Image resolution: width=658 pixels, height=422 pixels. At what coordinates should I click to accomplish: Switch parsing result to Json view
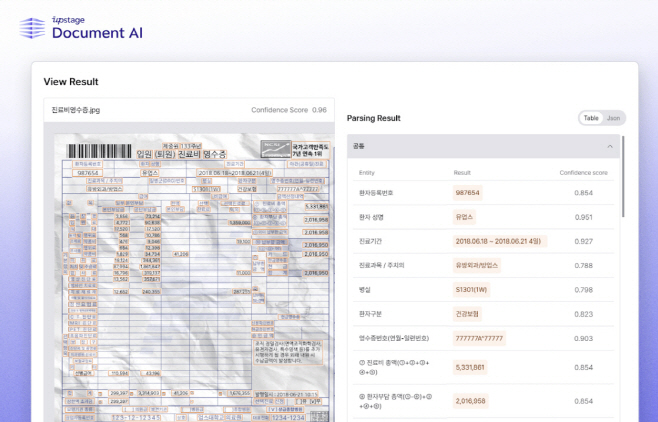[x=614, y=118]
